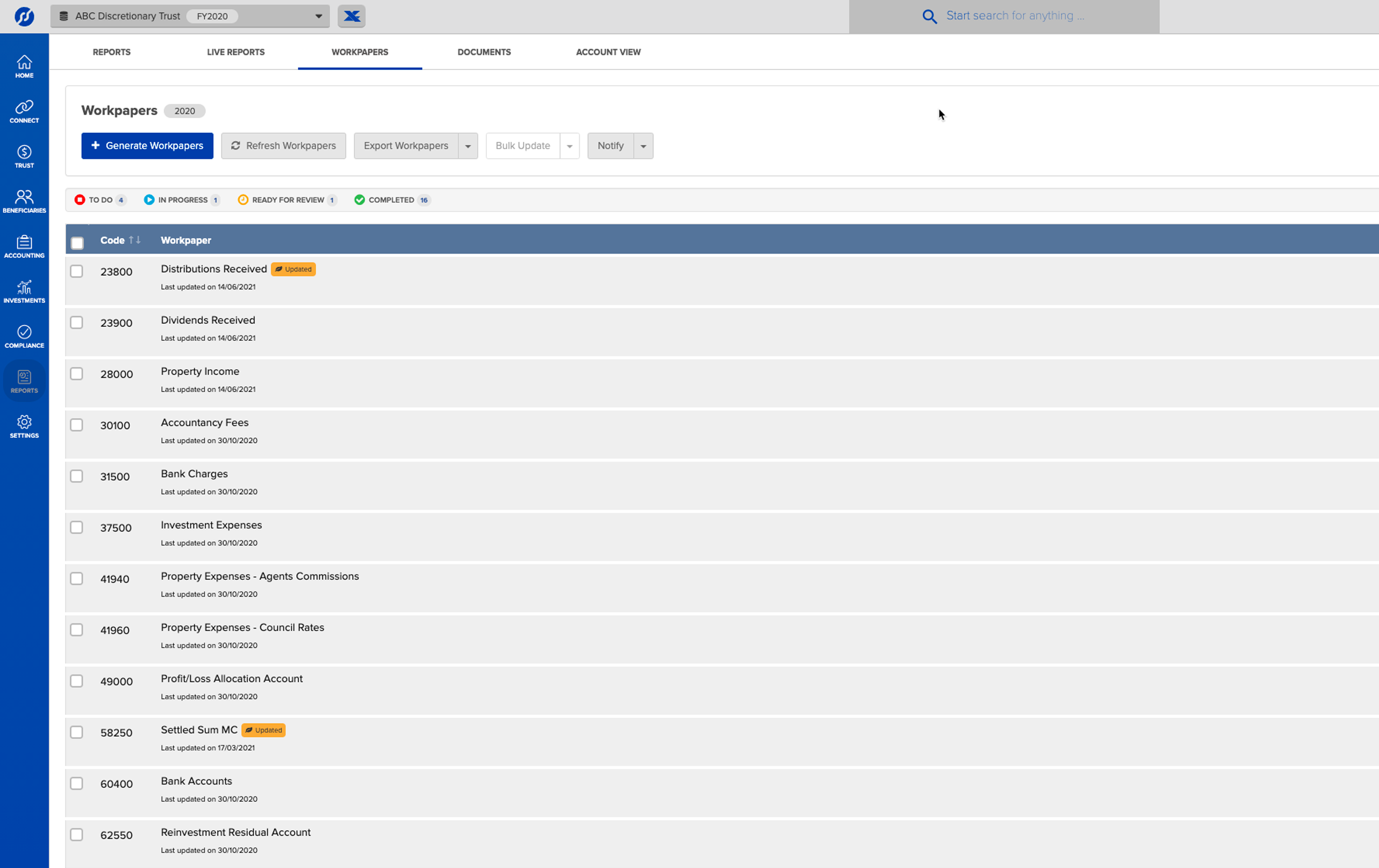This screenshot has width=1379, height=868.
Task: Open the Accounting briefcase icon
Action: click(x=24, y=246)
